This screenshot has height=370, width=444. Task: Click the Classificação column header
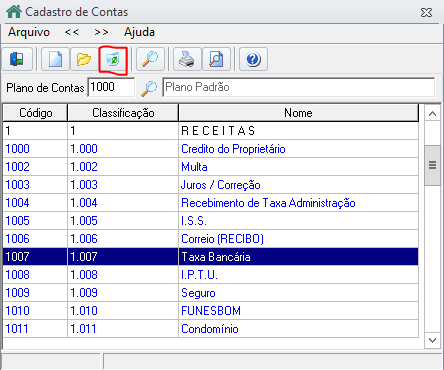pos(123,113)
